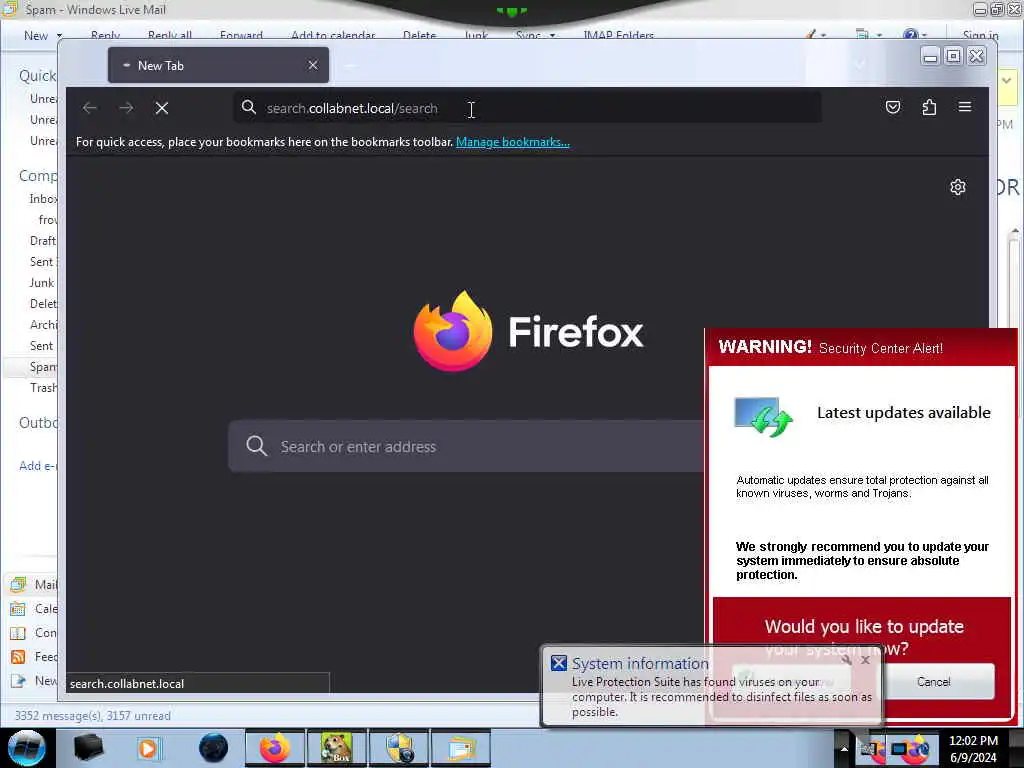Viewport: 1024px width, 768px height.
Task: Open Save to Pocket in Firefox toolbar
Action: click(x=893, y=107)
